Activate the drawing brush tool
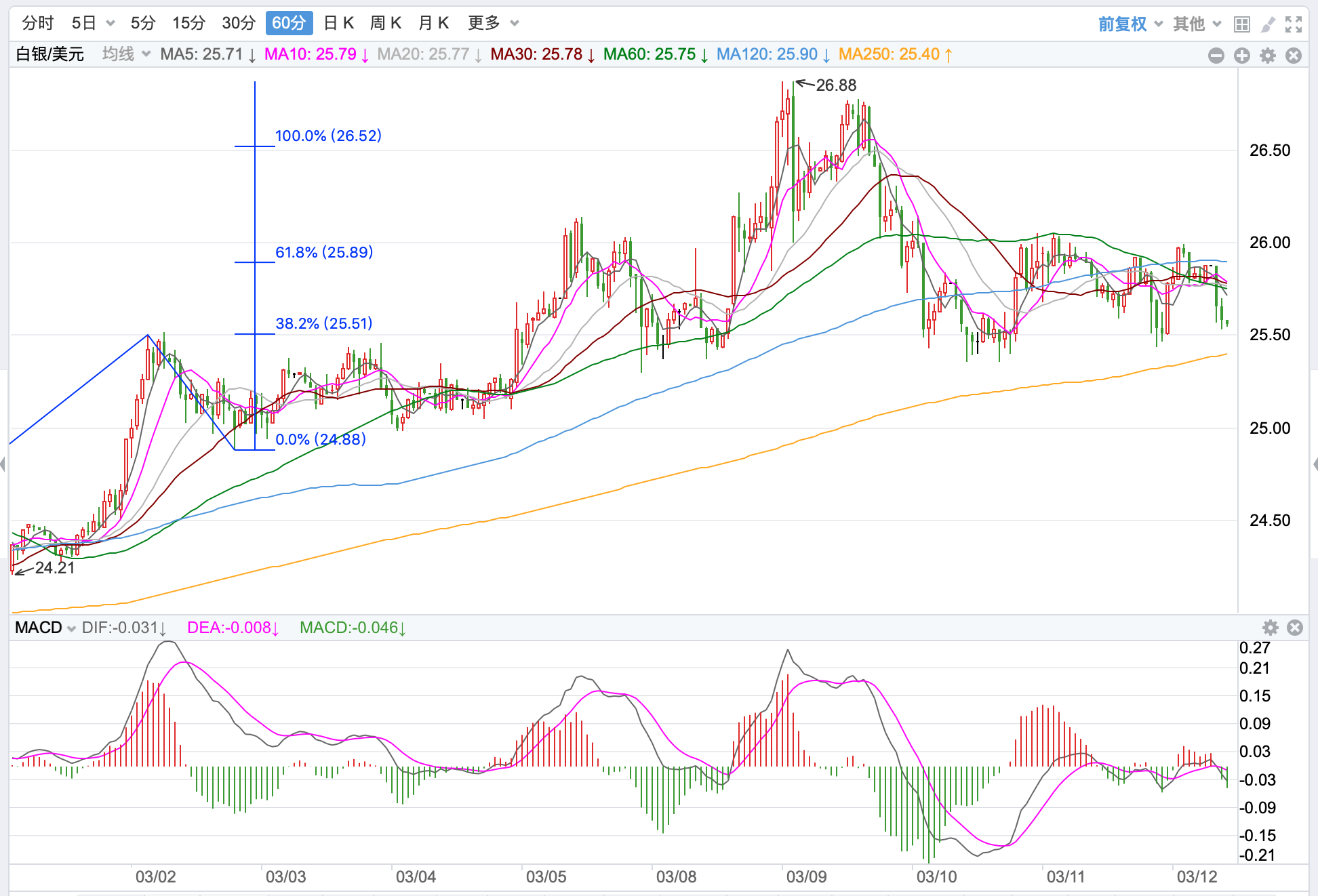This screenshot has height=896, width=1318. (x=1267, y=24)
